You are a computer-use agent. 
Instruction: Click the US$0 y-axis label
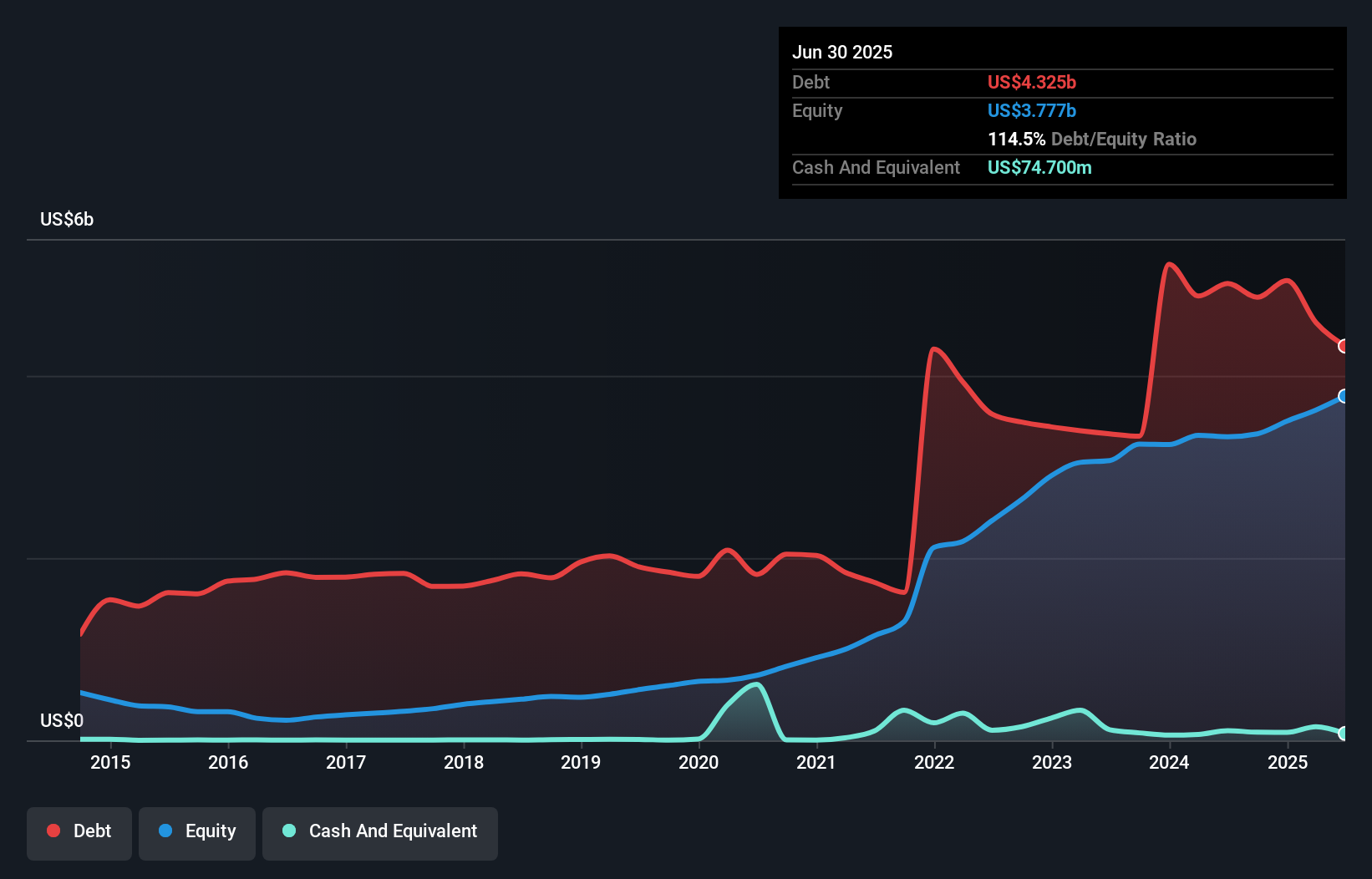click(x=62, y=721)
